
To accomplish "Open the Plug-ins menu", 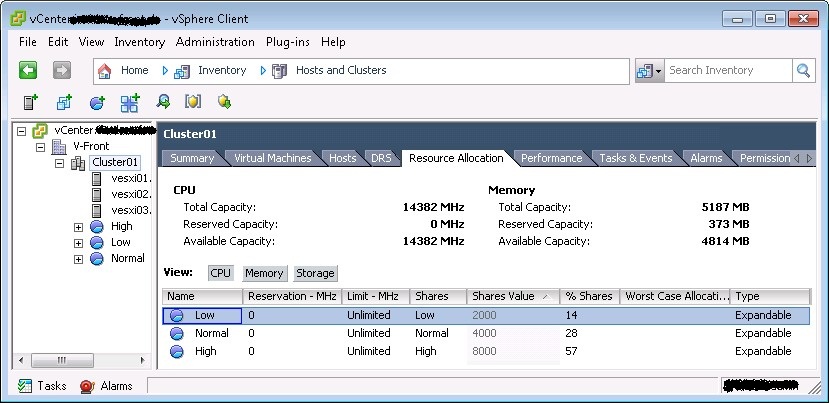I will click(288, 42).
